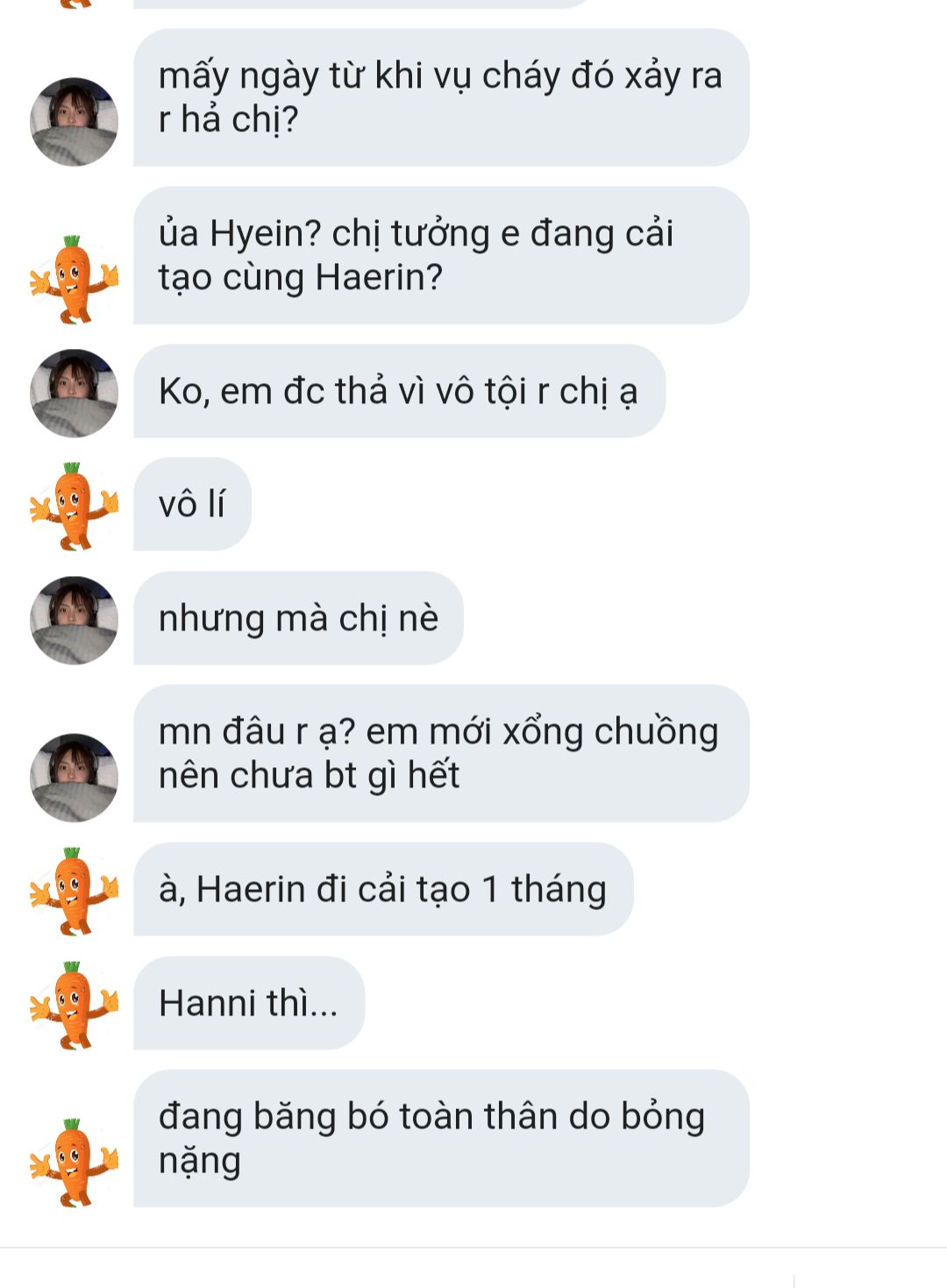Image resolution: width=947 pixels, height=1288 pixels.
Task: Tap carrot avatar beside 'à, Haerin đi cải tạo'
Action: point(74,891)
